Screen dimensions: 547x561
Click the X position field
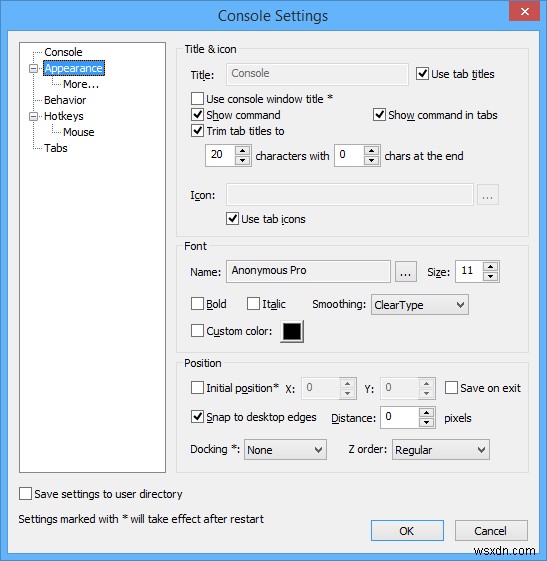click(321, 388)
